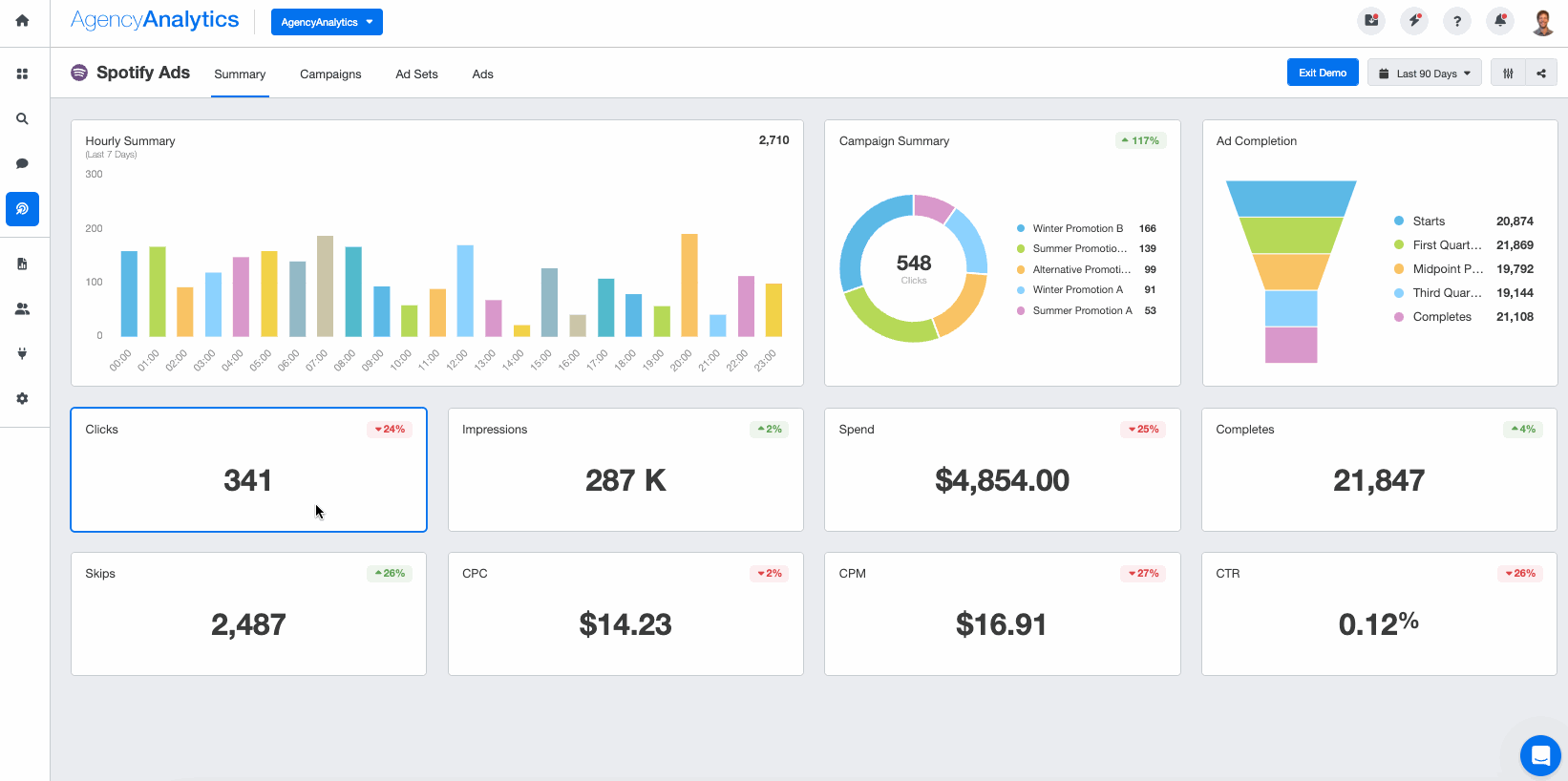Open the user profile avatar menu
The height and width of the screenshot is (781, 1568).
[x=1542, y=21]
